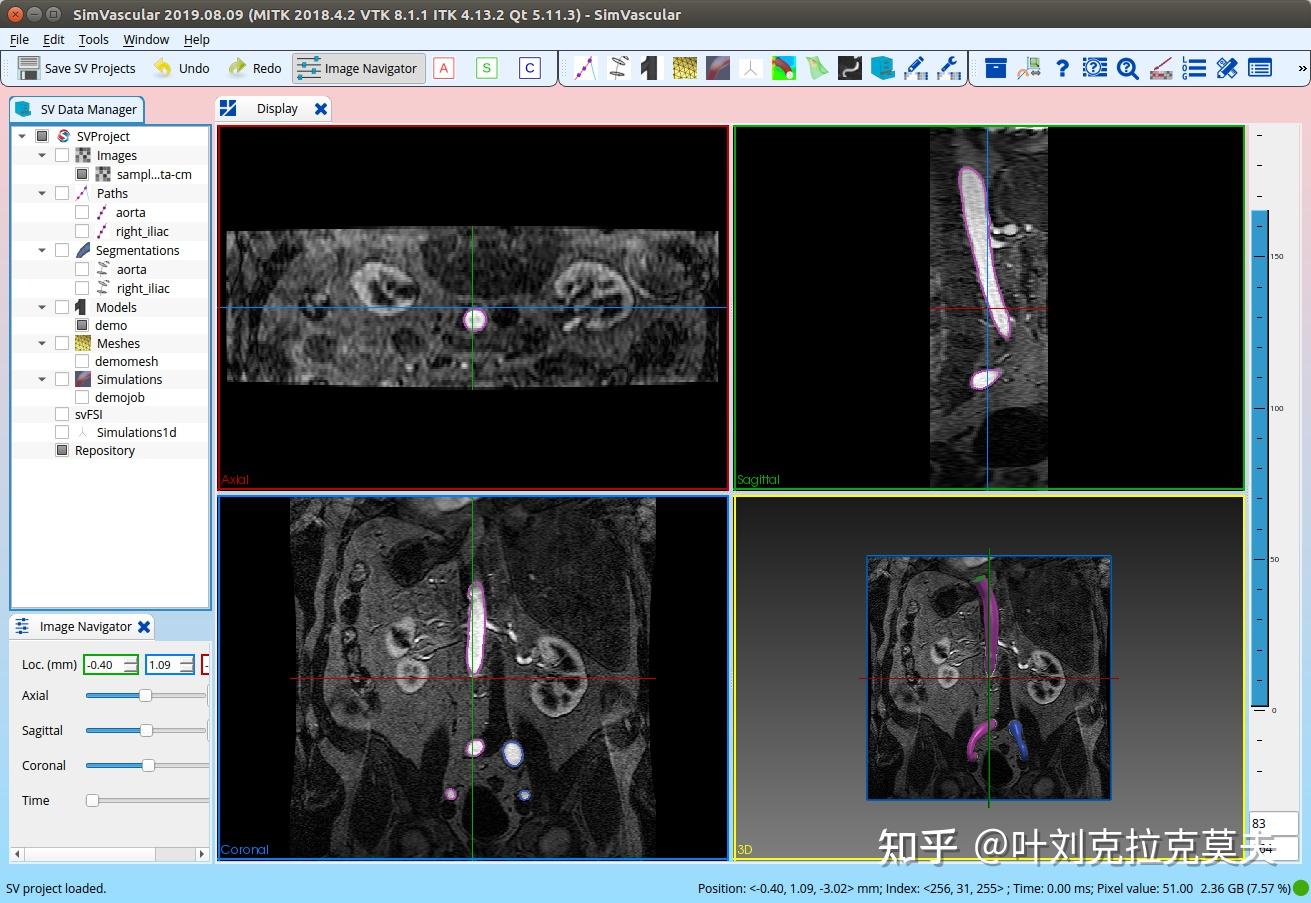Screen dimensions: 1311x903
Task: Click the magnifying glass search icon
Action: [1128, 68]
